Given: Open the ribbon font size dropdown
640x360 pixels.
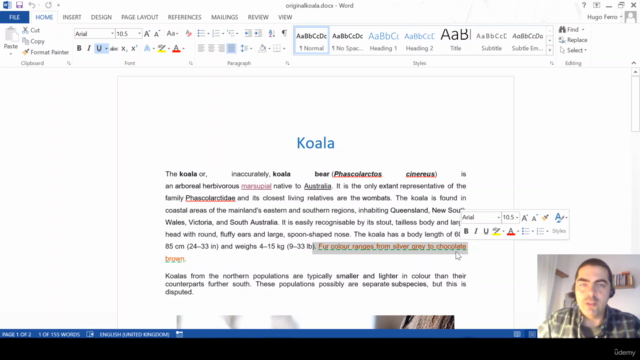Looking at the screenshot, I should tap(139, 34).
